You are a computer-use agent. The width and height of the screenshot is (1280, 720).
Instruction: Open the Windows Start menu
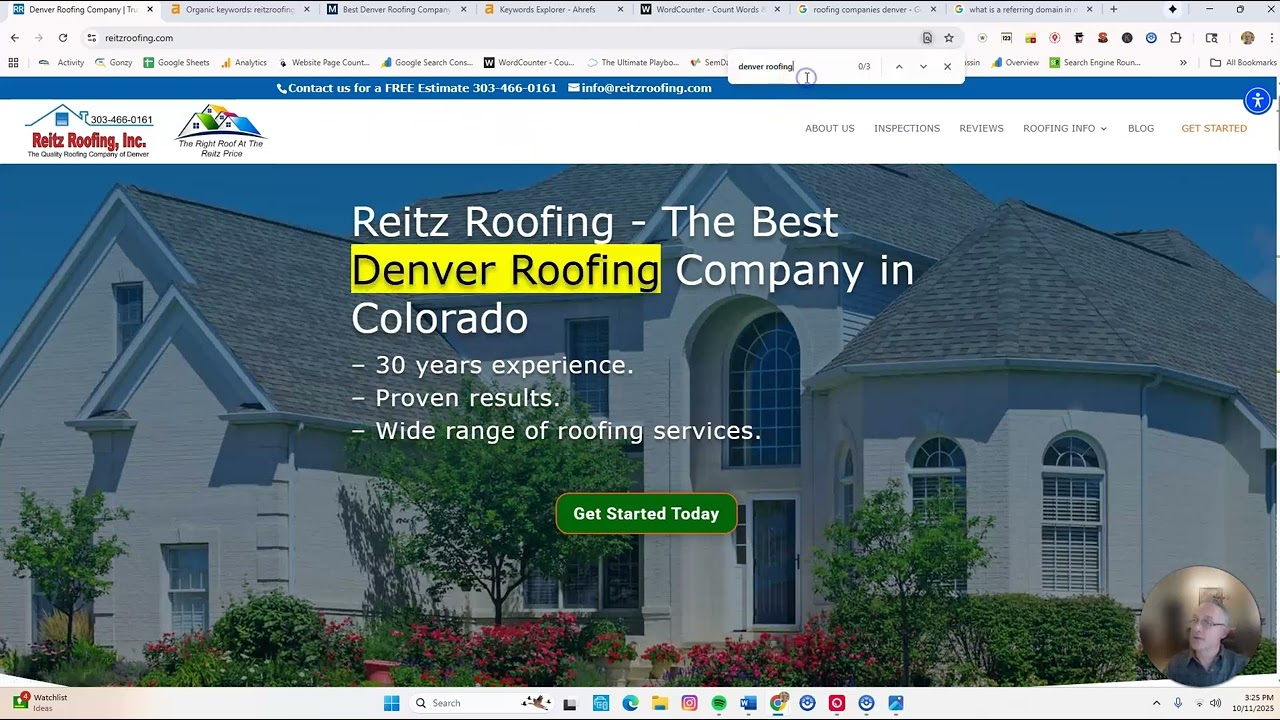(x=391, y=703)
